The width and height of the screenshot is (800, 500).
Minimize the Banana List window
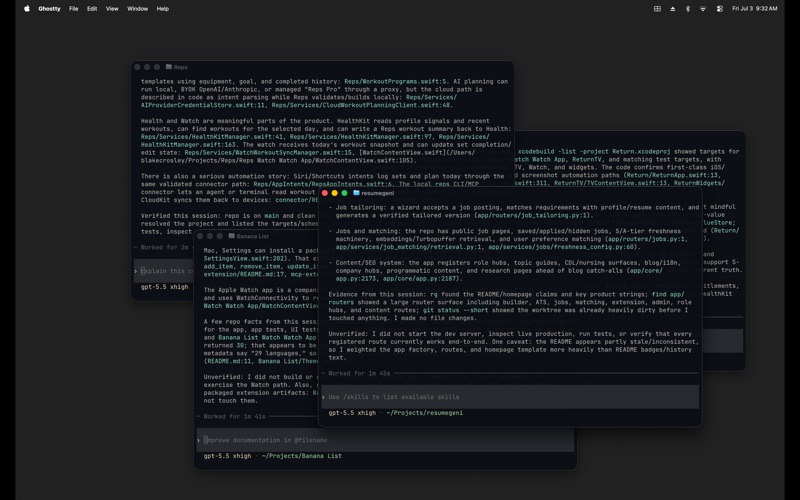pyautogui.click(x=210, y=236)
